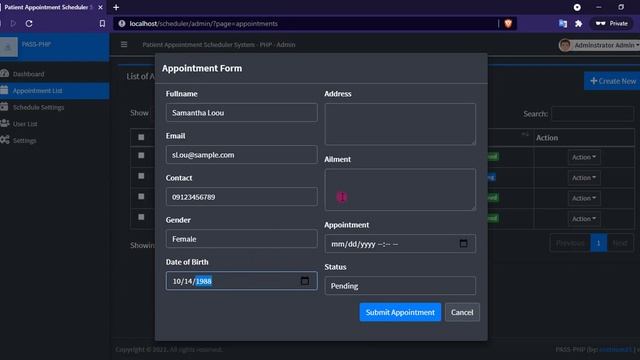Click the translate icon in toolbar
The height and width of the screenshot is (360, 640).
563,24
